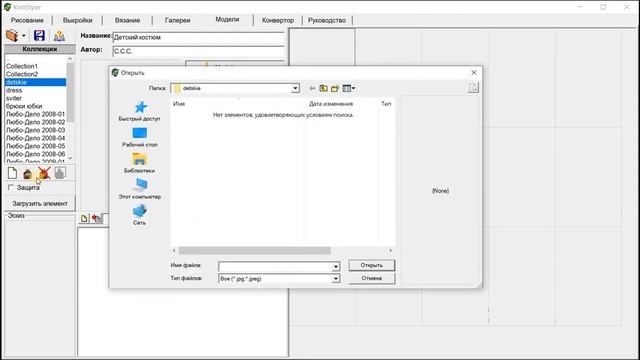Click the brown bag icon below collections list

point(28,174)
